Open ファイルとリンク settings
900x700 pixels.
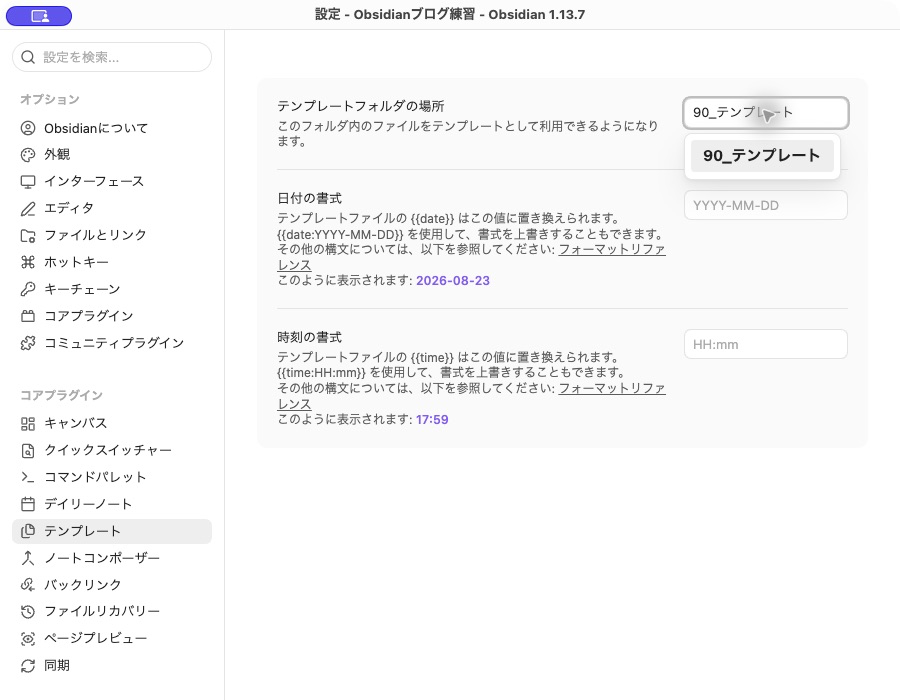(112, 235)
